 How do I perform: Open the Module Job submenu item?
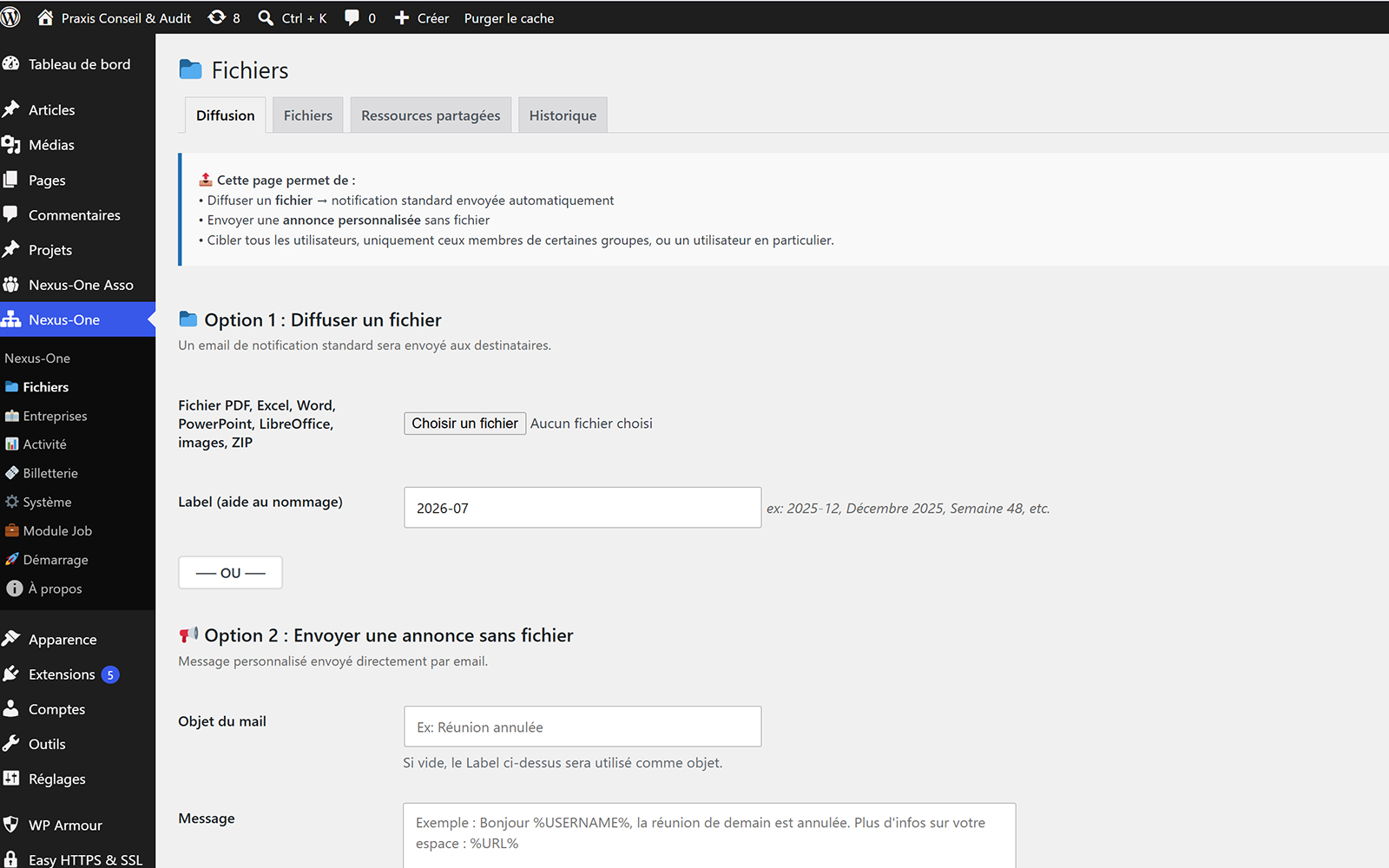click(x=57, y=530)
